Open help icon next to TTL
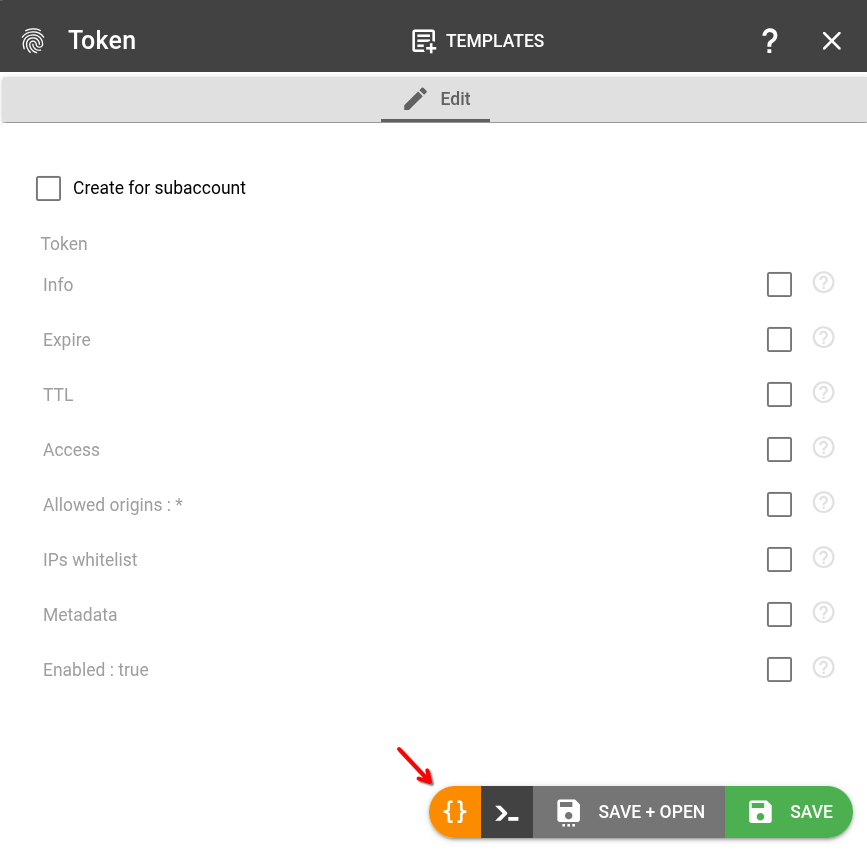 pos(823,393)
